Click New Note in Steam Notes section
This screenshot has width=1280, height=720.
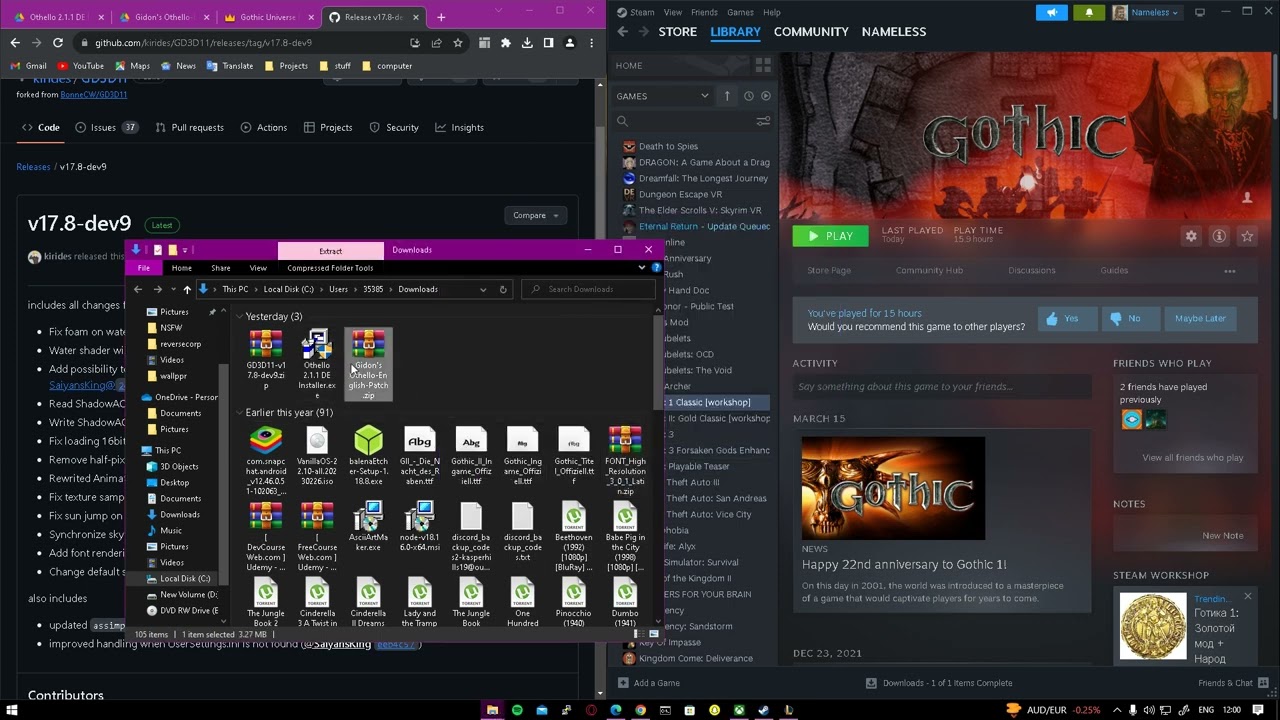click(x=1222, y=535)
